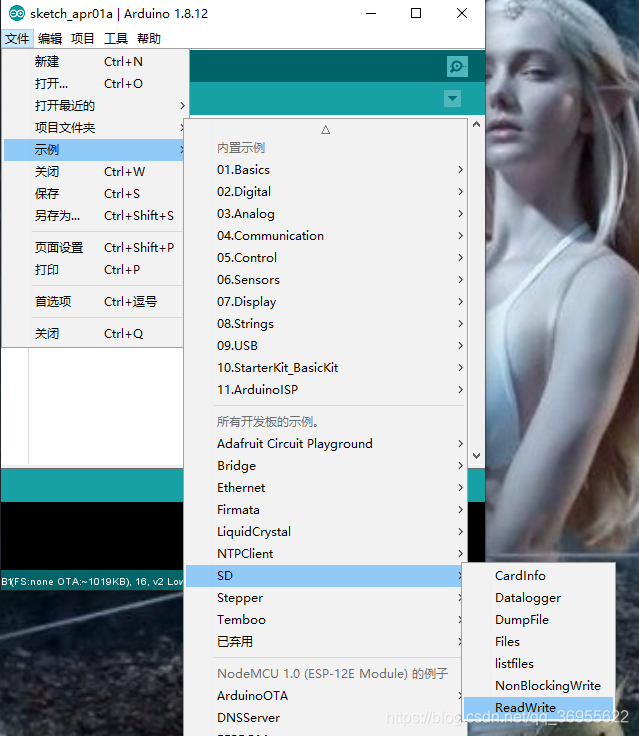The height and width of the screenshot is (736, 639).
Task: Expand NTPClient library examples
Action: pos(326,554)
